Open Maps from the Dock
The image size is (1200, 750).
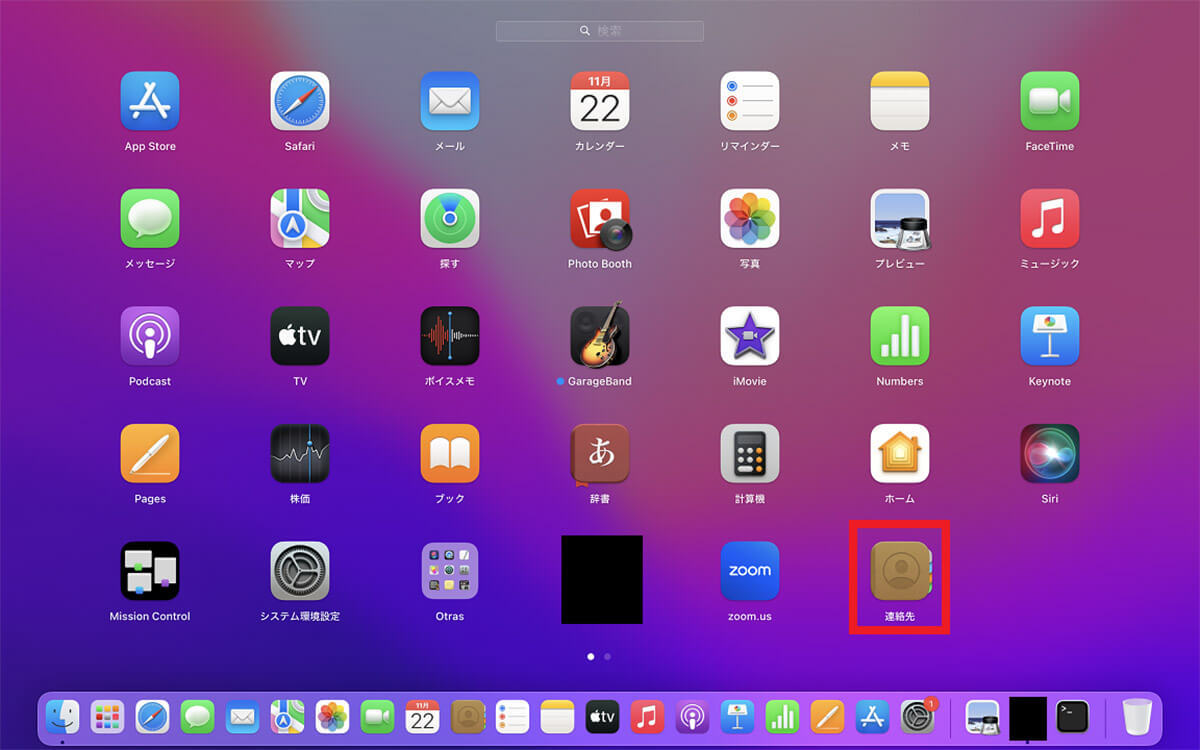tap(287, 716)
